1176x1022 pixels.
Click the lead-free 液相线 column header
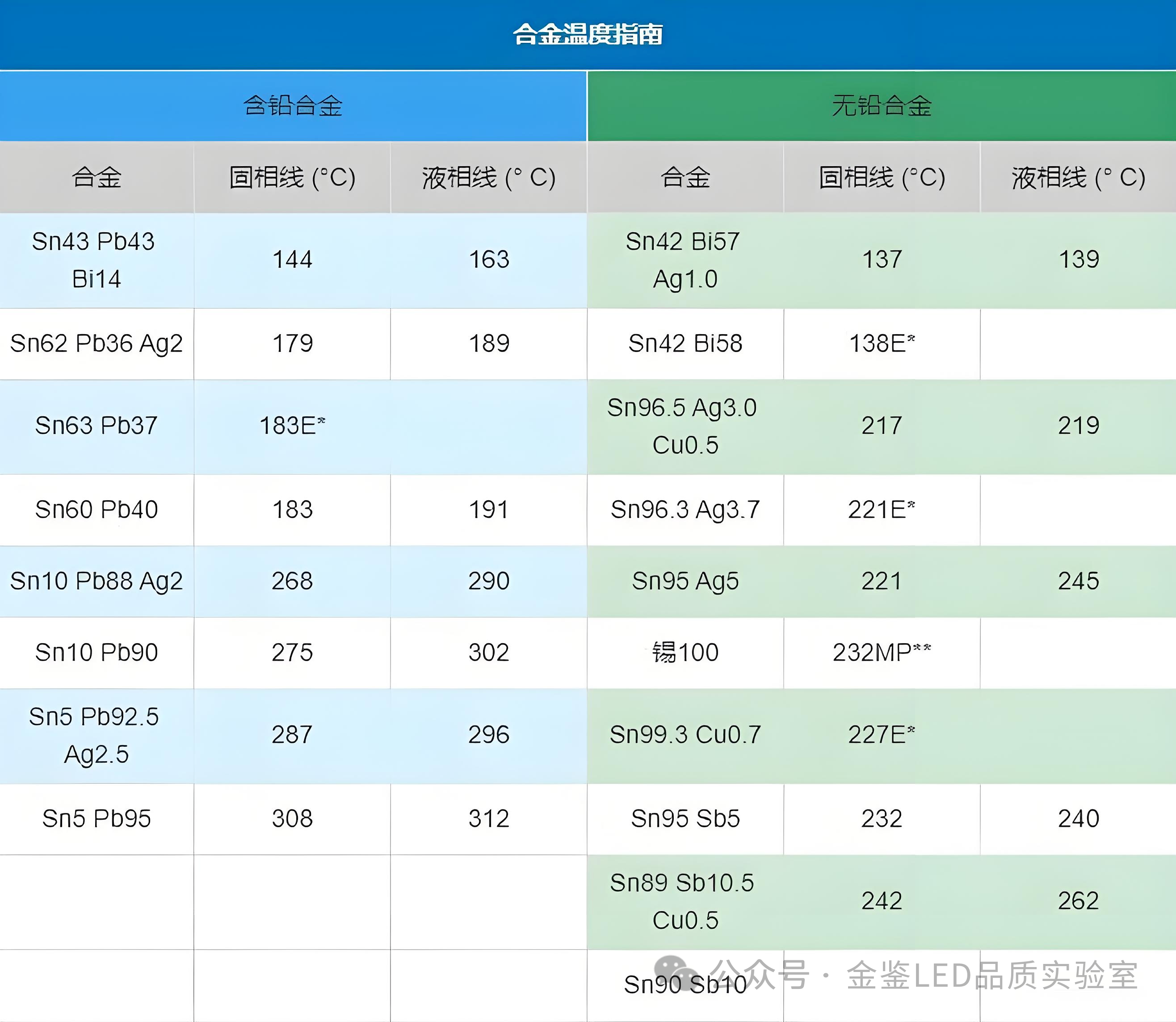pyautogui.click(x=1078, y=177)
